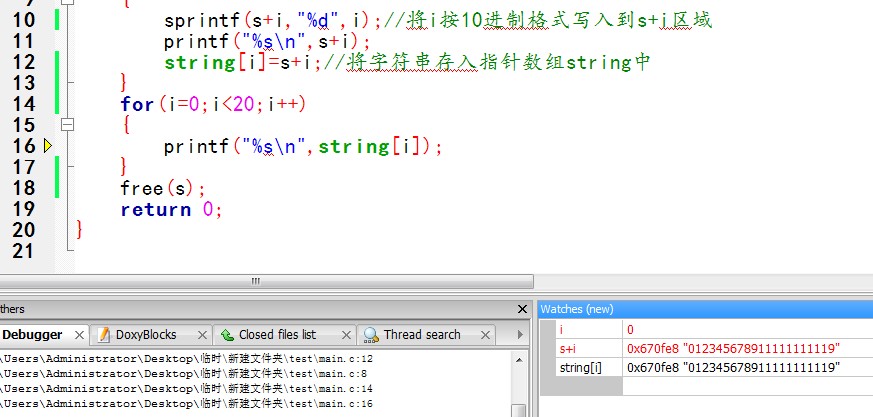Click line number 14 in the gutter
The image size is (873, 417).
click(23, 104)
